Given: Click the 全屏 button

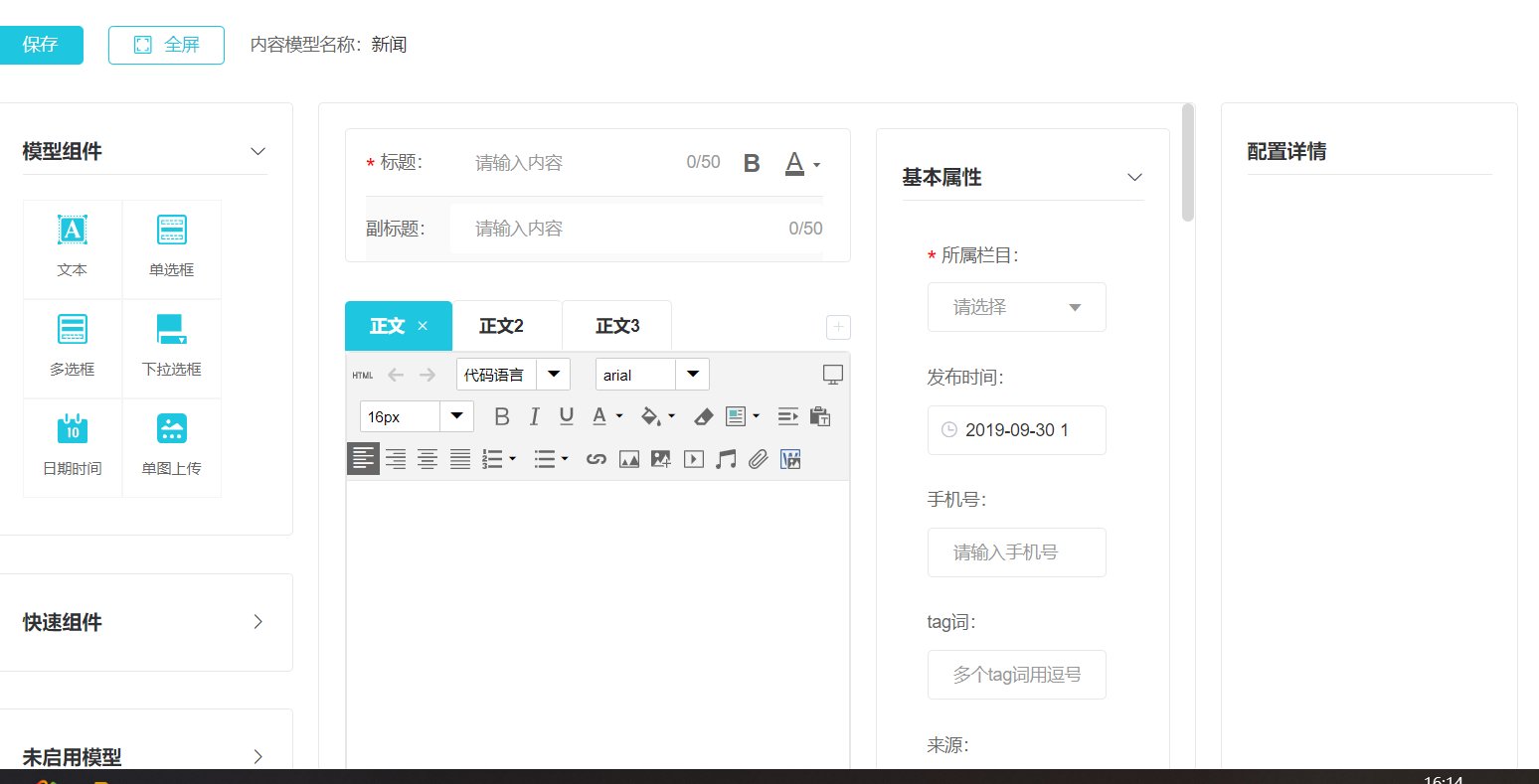Looking at the screenshot, I should (166, 45).
